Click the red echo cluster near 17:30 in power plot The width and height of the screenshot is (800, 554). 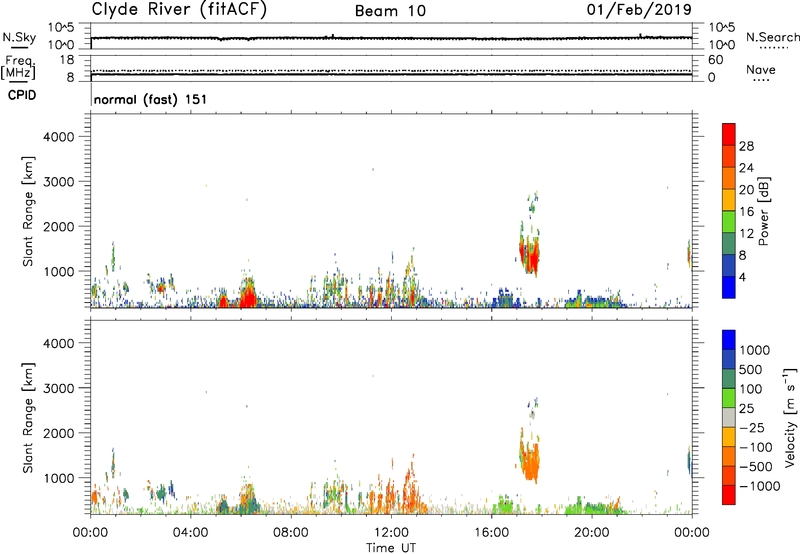[x=531, y=257]
